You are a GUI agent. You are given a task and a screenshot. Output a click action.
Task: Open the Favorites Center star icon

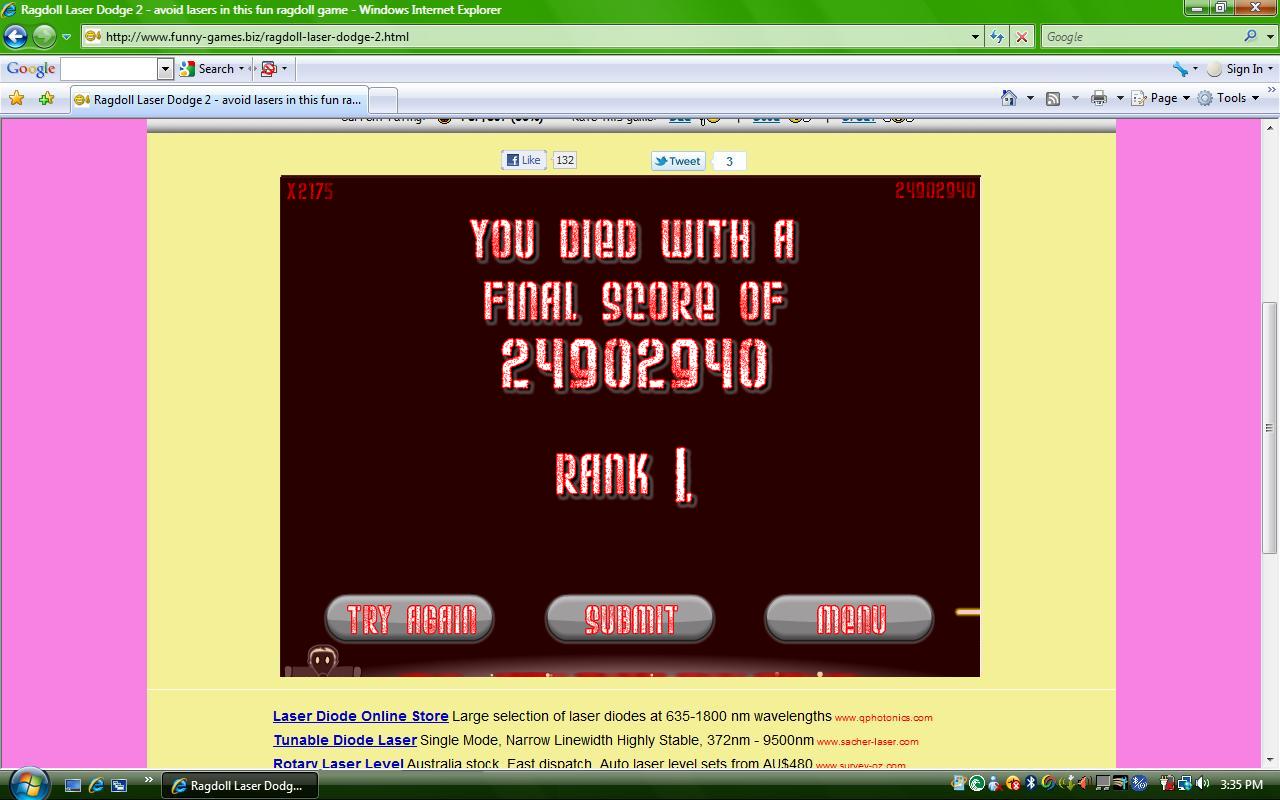[x=16, y=99]
